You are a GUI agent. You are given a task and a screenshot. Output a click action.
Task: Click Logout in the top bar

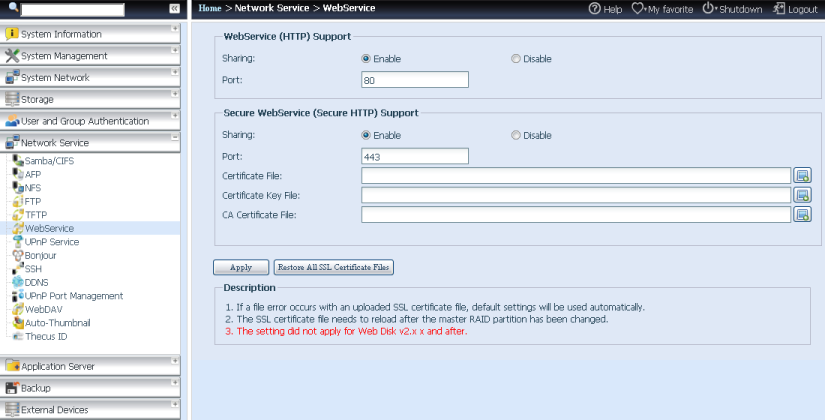point(795,9)
